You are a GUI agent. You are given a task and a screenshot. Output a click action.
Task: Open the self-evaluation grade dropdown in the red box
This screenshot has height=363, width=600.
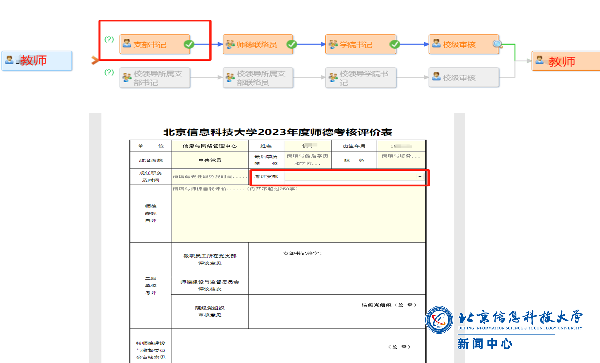[x=354, y=176]
